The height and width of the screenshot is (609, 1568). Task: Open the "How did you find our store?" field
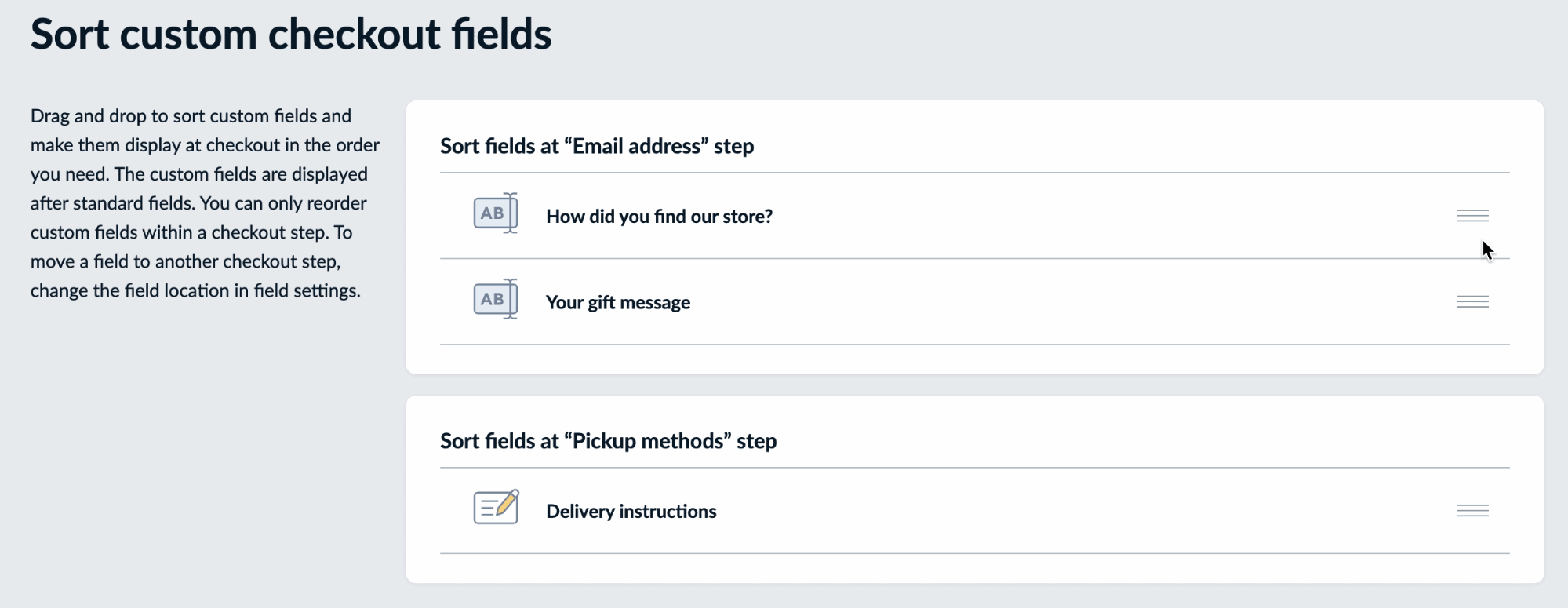660,217
